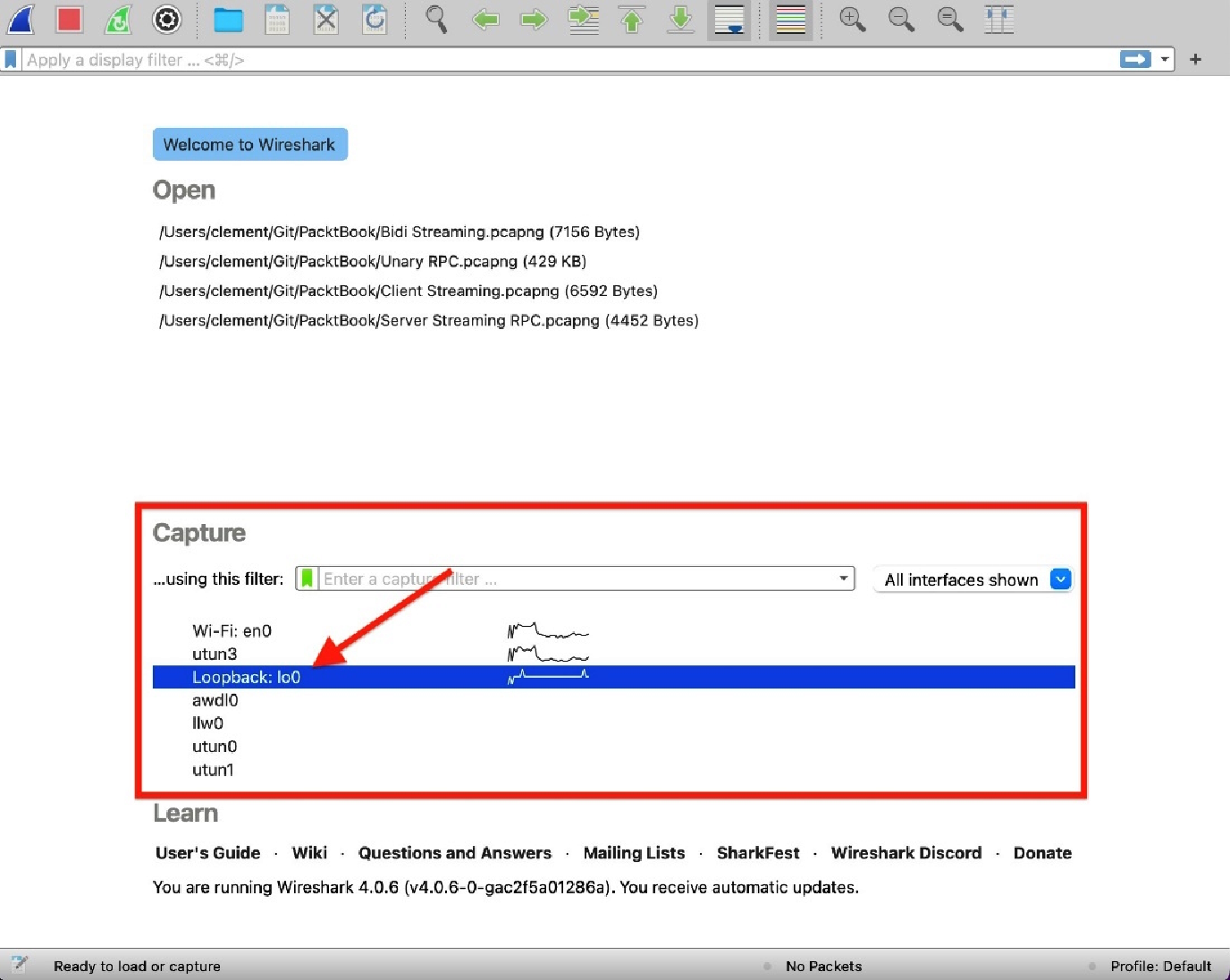Find a packet magnifier icon
Viewport: 1230px width, 980px height.
[436, 19]
